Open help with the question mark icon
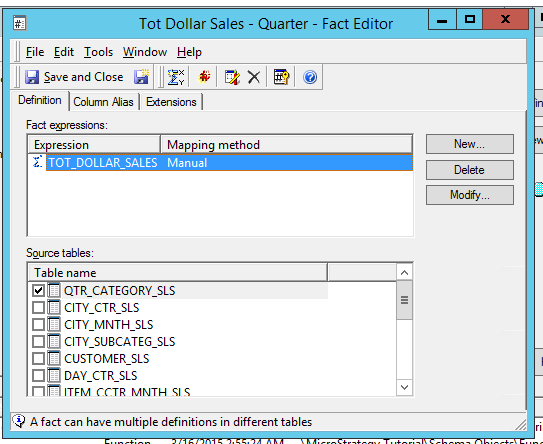Image resolution: width=543 pixels, height=444 pixels. tap(310, 77)
